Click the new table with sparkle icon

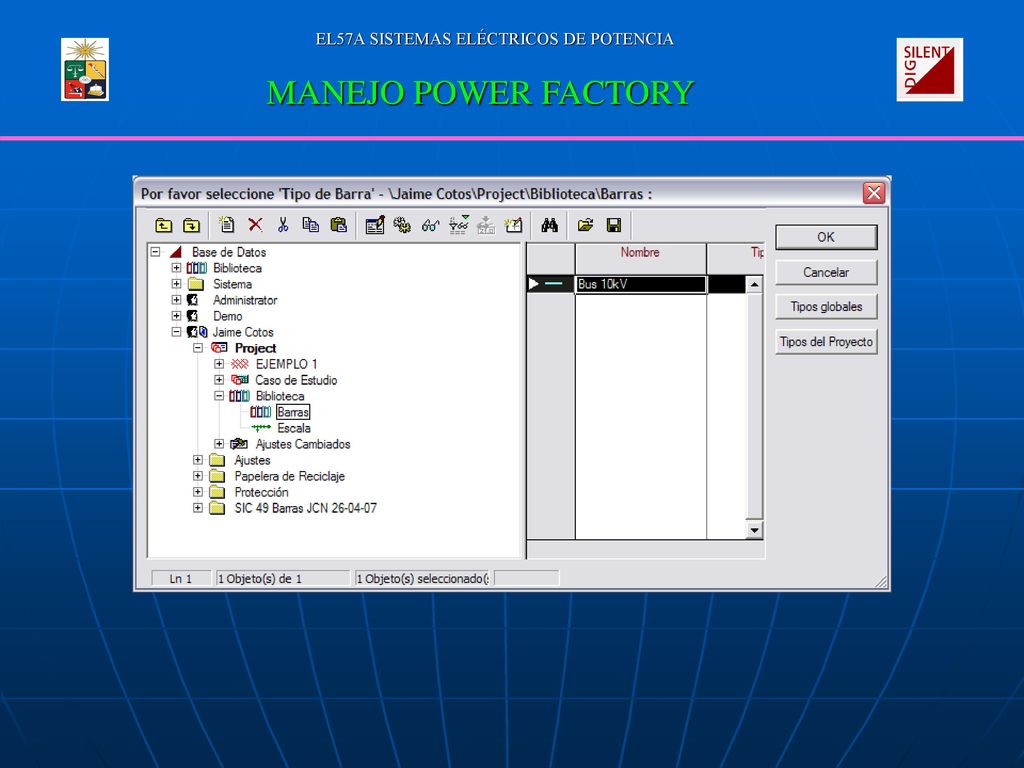tap(514, 225)
